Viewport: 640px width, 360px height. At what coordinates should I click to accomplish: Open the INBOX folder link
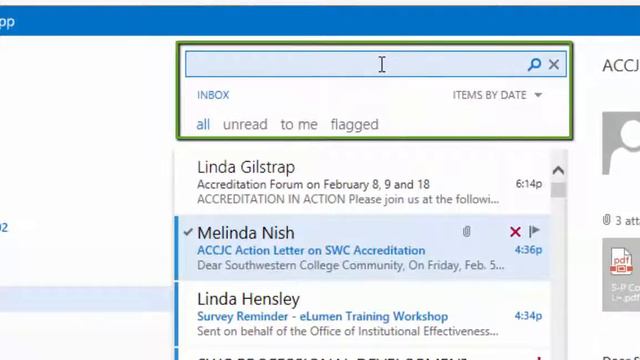pos(213,95)
